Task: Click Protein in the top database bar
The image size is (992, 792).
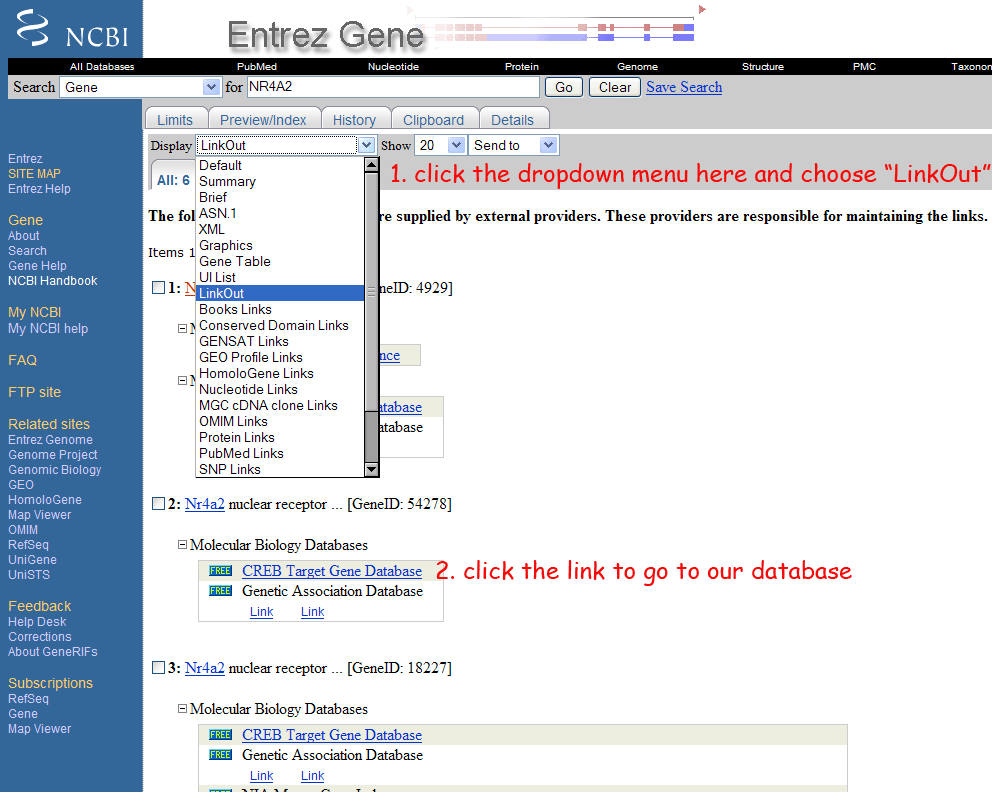Action: click(x=522, y=66)
